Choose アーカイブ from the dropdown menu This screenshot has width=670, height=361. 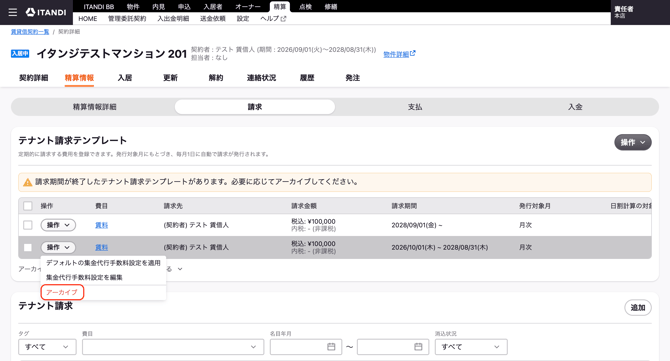tap(62, 292)
